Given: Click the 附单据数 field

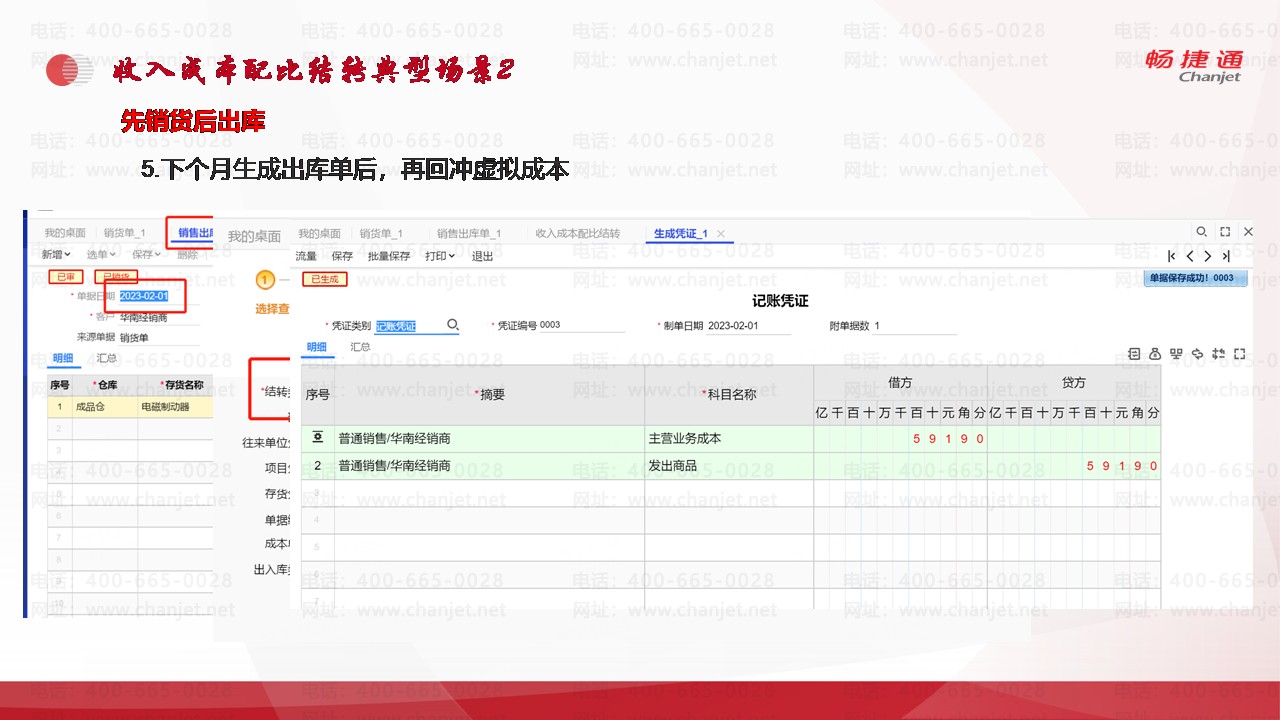Looking at the screenshot, I should tap(914, 326).
